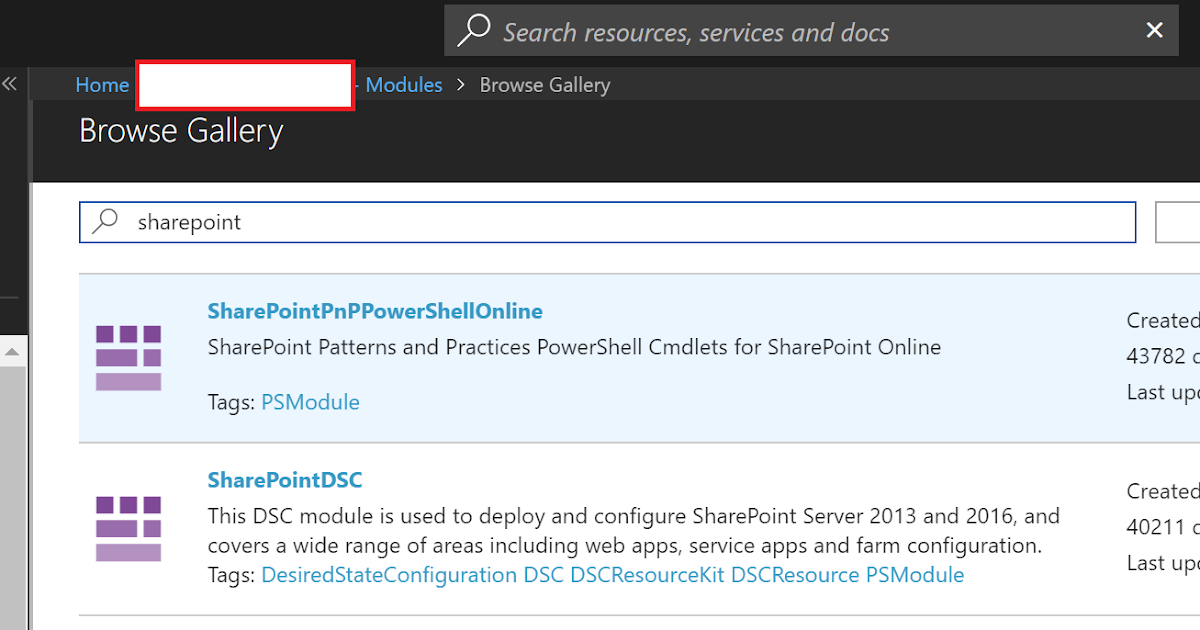Screen dimensions: 1200x630
Task: Clear the top search with the X icon
Action: coord(1155,30)
